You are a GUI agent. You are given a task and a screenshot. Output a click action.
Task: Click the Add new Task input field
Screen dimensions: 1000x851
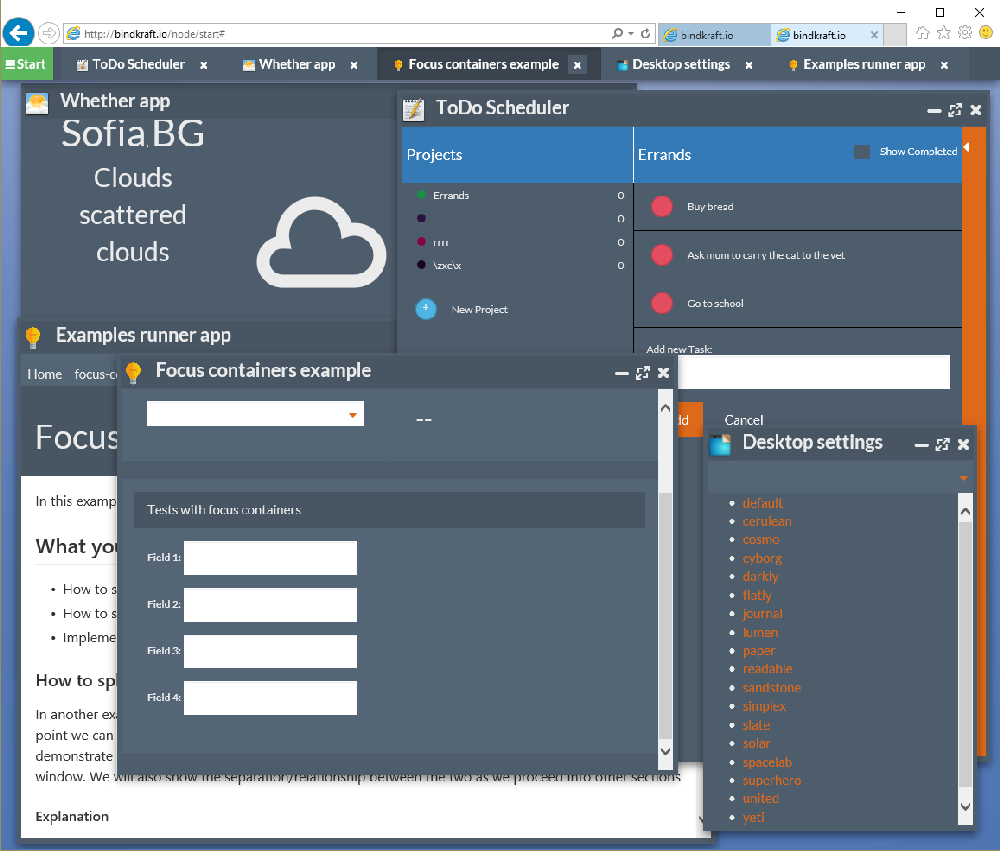click(813, 372)
